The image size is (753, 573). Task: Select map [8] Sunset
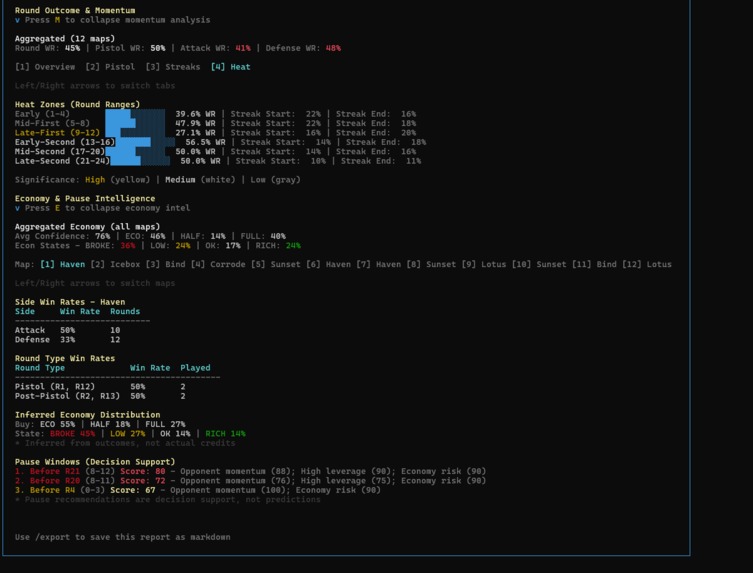(x=431, y=264)
